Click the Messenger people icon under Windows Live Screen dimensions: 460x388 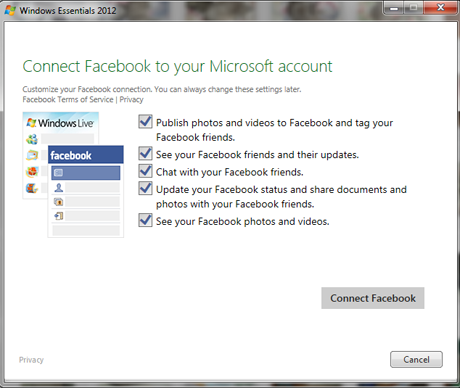click(x=32, y=139)
